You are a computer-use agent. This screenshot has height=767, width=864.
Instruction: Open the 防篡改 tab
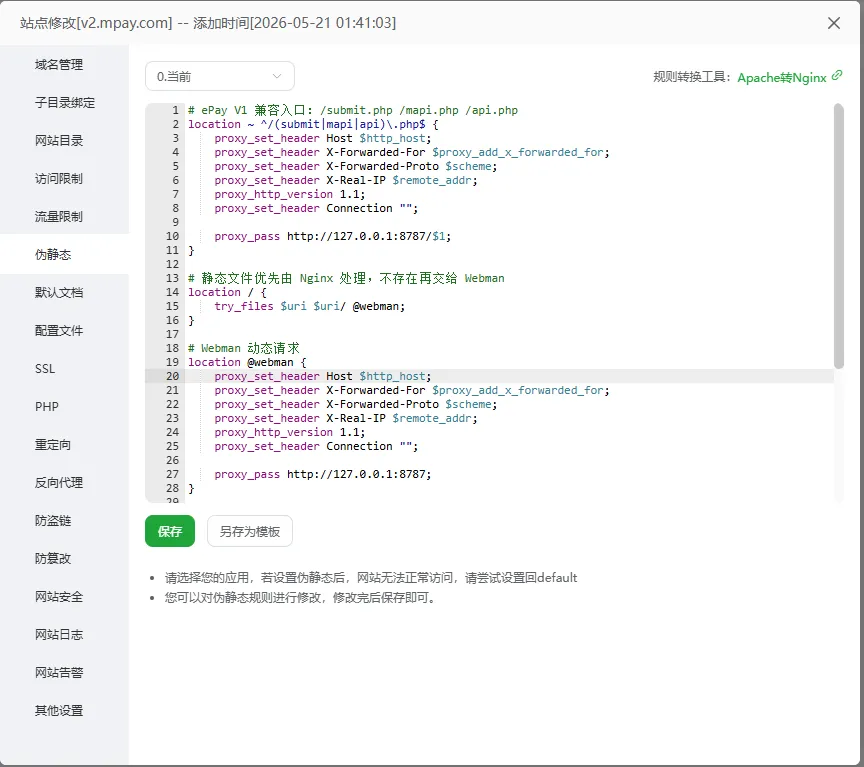53,559
